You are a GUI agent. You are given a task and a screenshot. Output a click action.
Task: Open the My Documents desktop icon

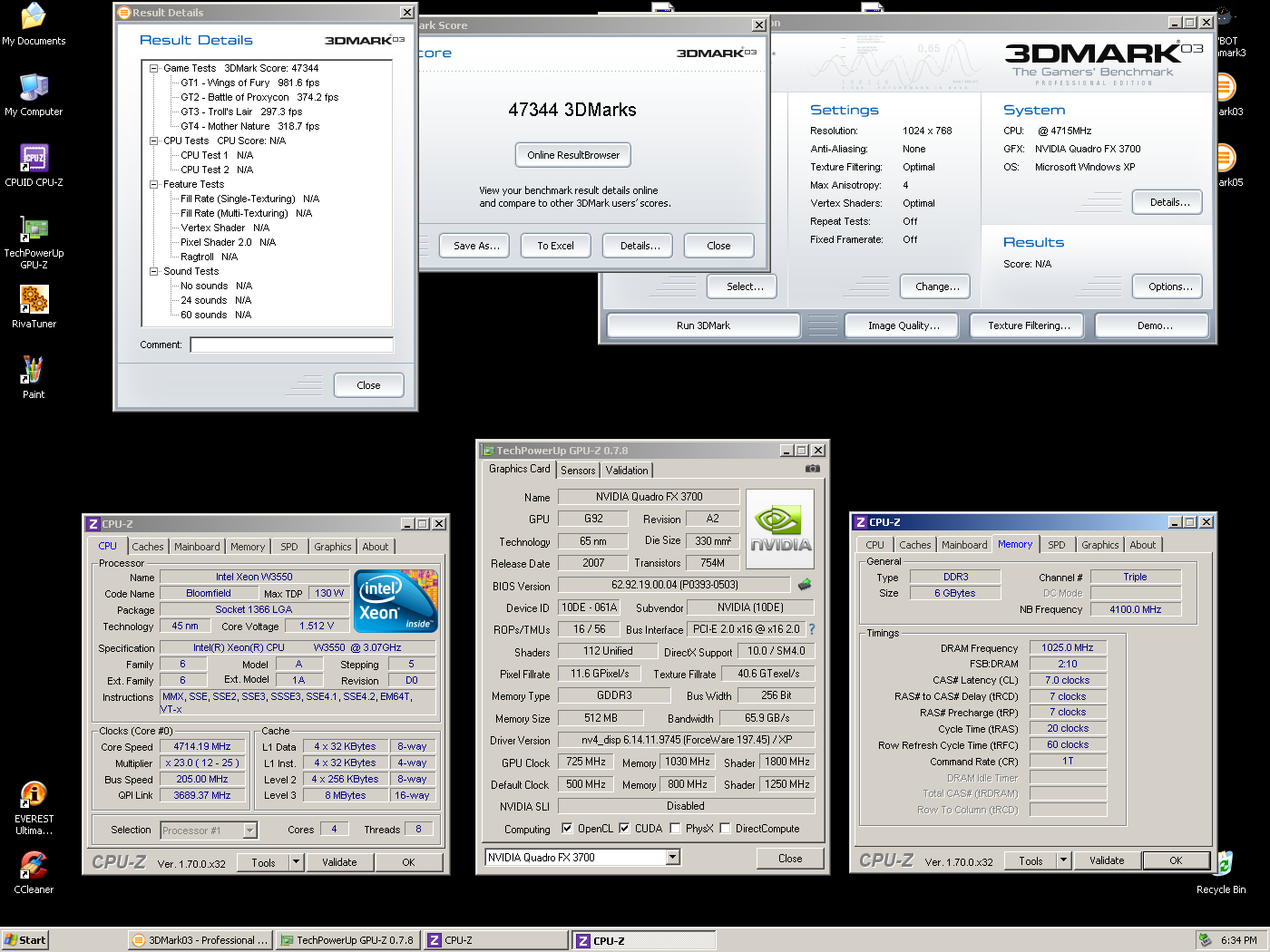click(34, 24)
